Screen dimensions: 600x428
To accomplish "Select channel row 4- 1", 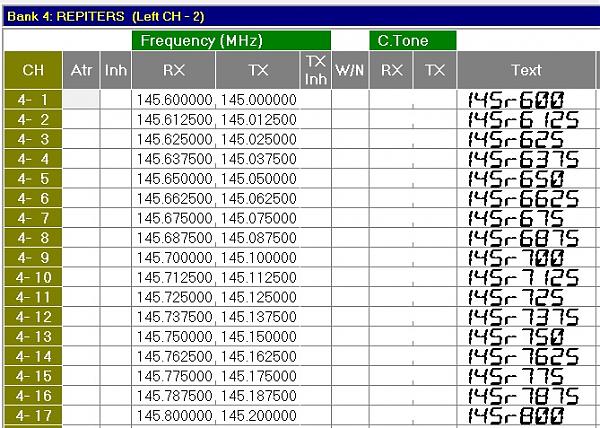I will 33,100.
